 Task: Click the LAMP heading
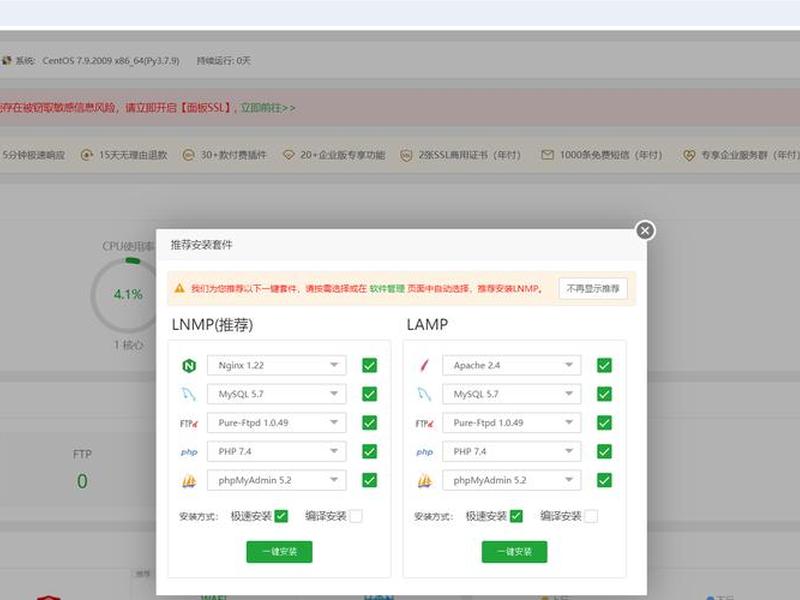[x=427, y=324]
